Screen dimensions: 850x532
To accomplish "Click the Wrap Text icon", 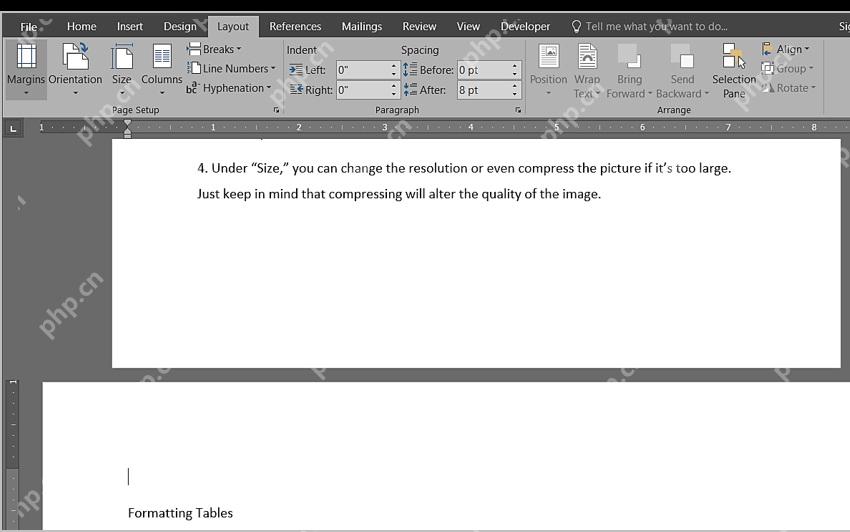I will pyautogui.click(x=587, y=71).
